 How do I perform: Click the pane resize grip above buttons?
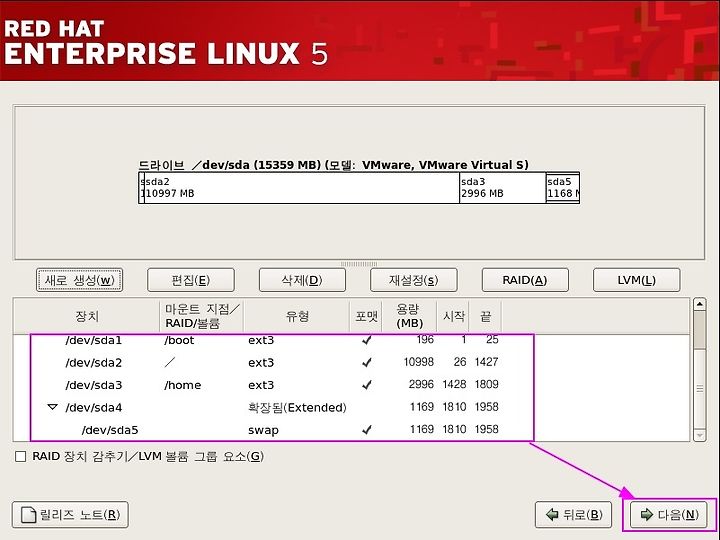[359, 264]
